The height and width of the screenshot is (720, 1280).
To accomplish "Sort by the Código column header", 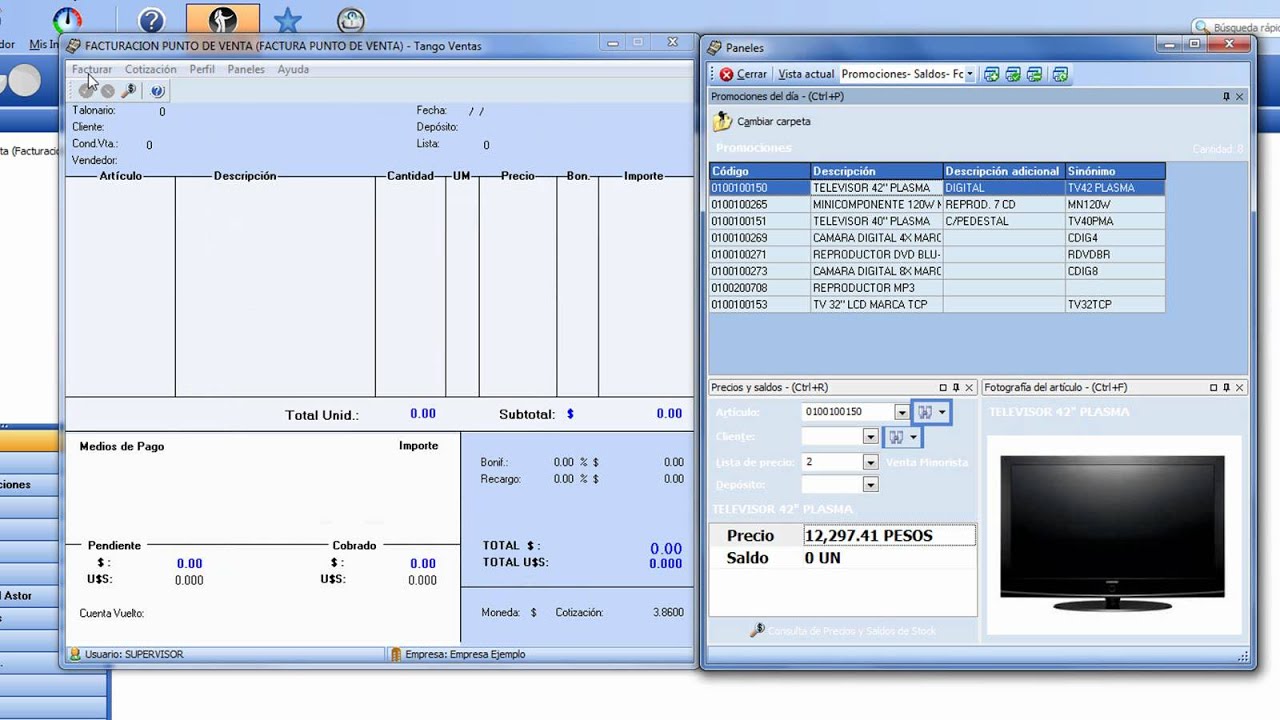I will (760, 171).
